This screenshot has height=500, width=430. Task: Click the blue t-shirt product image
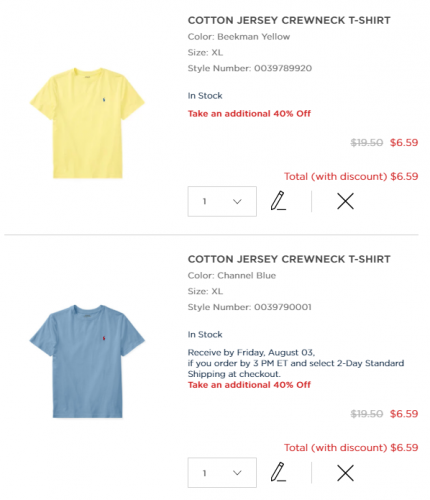tap(87, 361)
